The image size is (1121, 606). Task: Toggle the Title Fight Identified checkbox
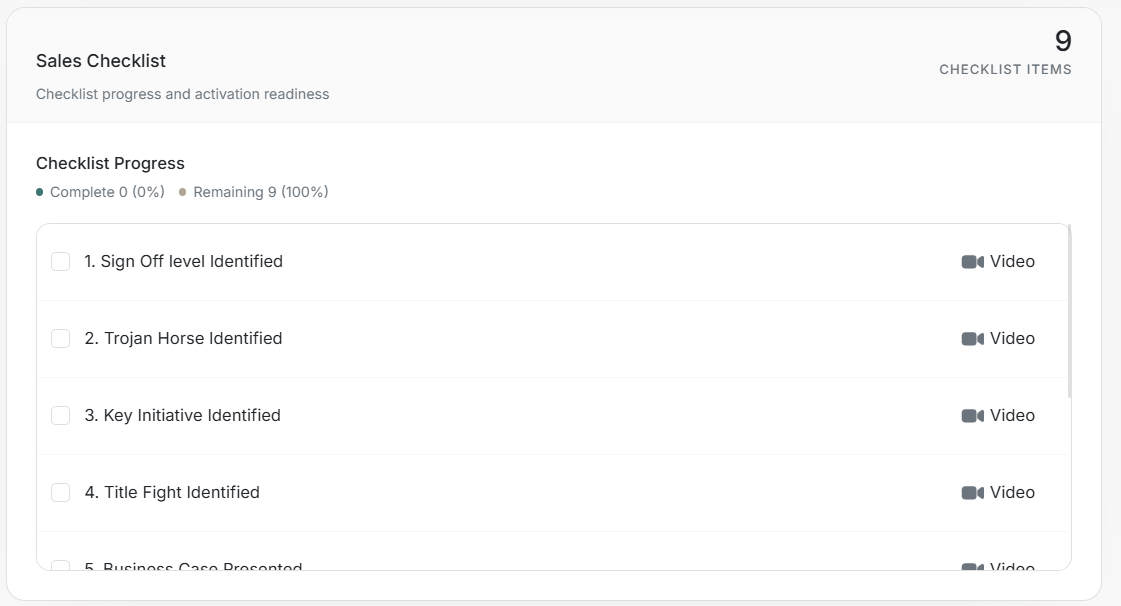61,493
